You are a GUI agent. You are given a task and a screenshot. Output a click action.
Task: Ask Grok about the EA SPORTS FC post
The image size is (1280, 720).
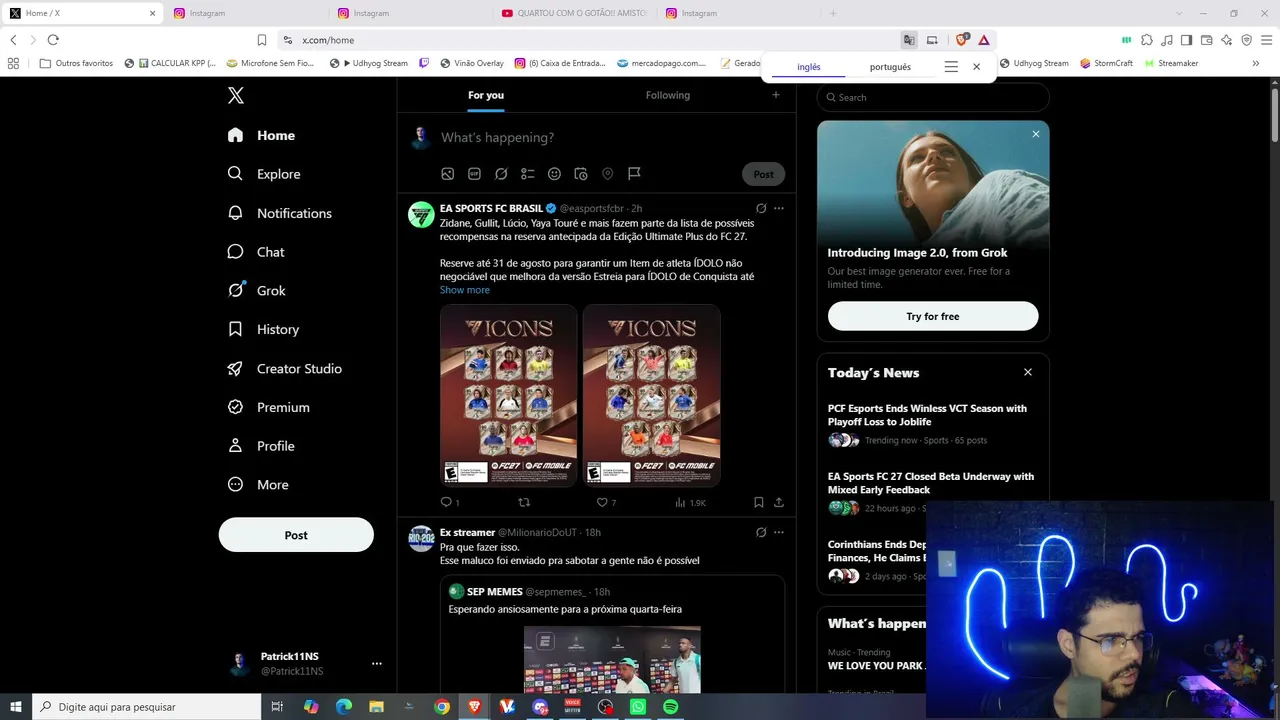761,209
